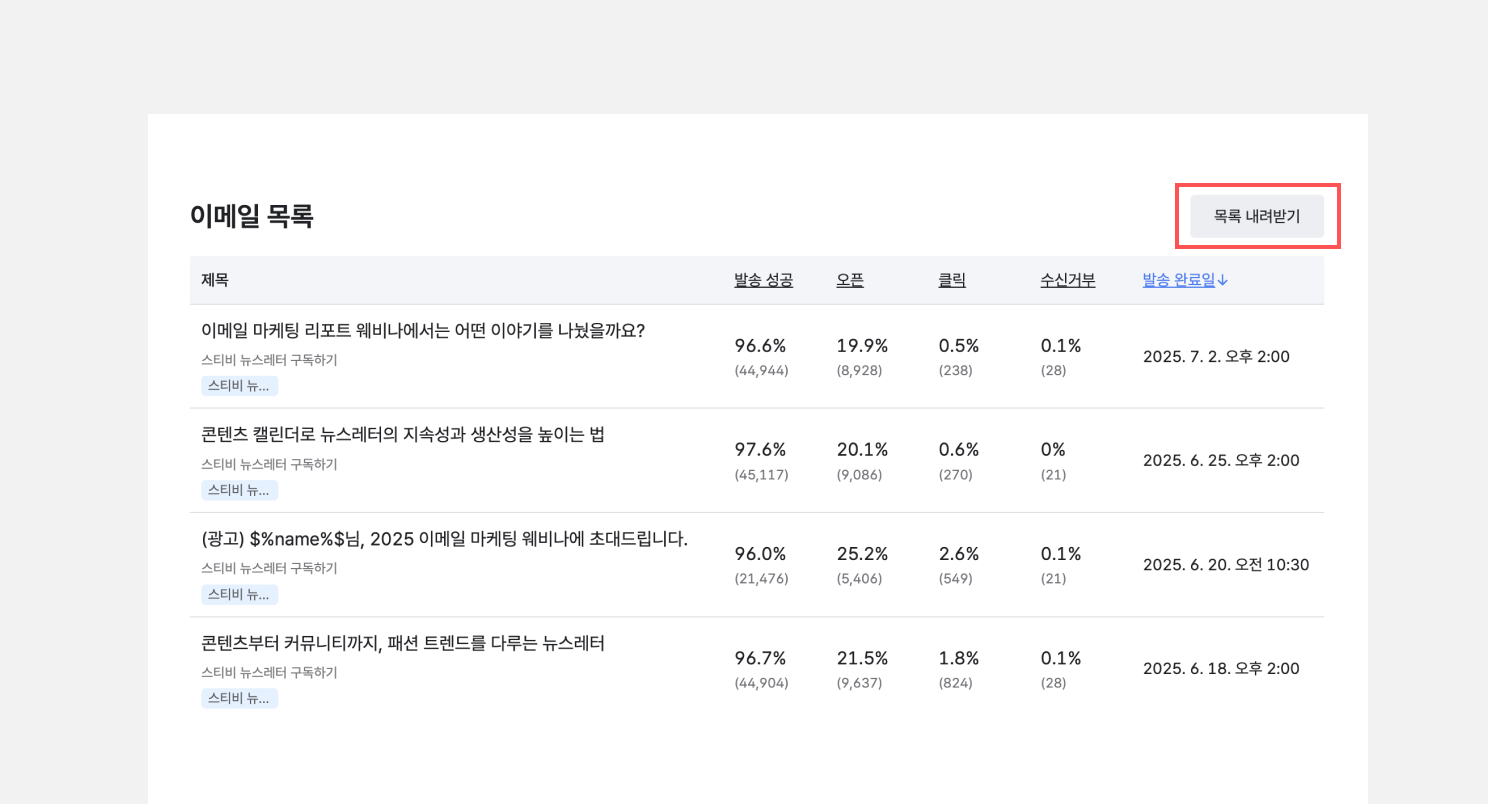Click 스티비 뉴... tag in third row
Image resolution: width=1488 pixels, height=804 pixels.
click(x=239, y=594)
